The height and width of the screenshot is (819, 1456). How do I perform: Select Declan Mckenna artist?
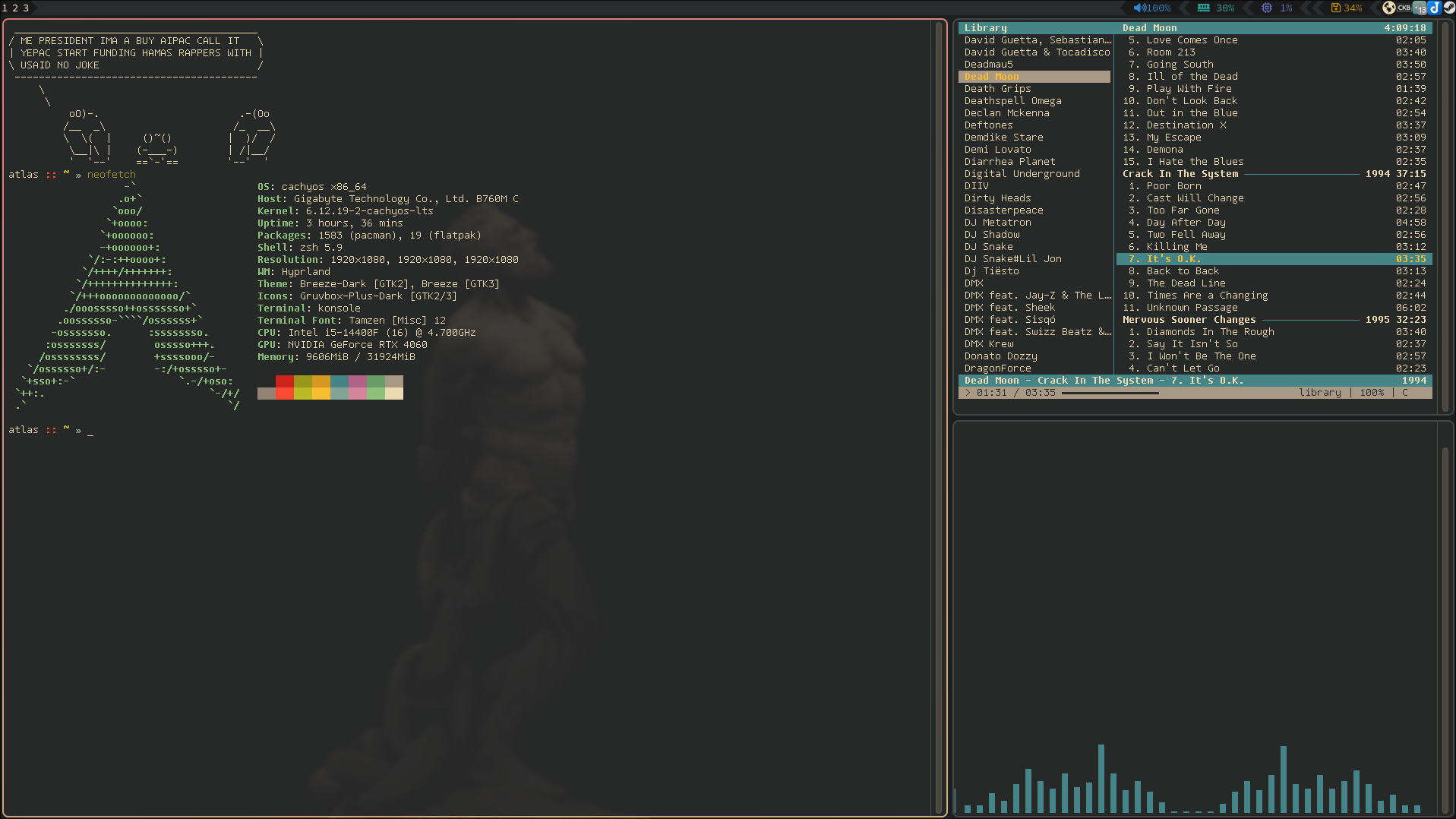[1034, 113]
